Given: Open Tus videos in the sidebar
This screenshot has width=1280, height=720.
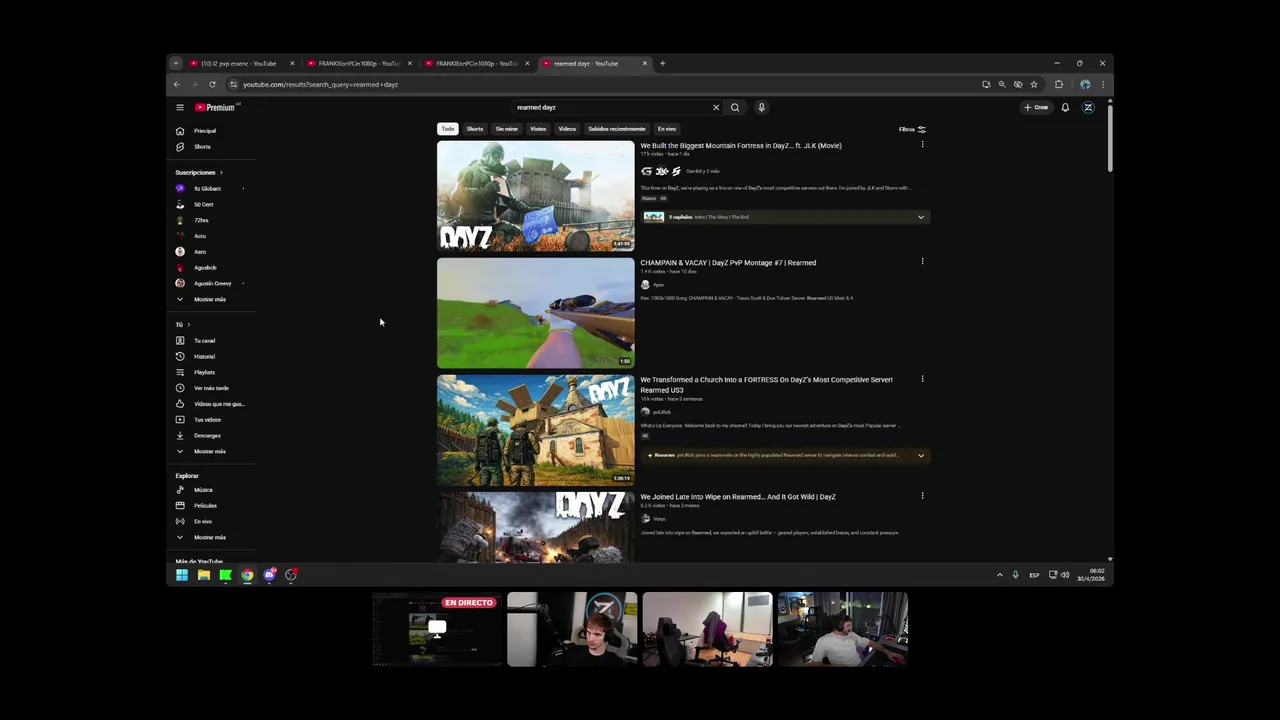Looking at the screenshot, I should [207, 420].
